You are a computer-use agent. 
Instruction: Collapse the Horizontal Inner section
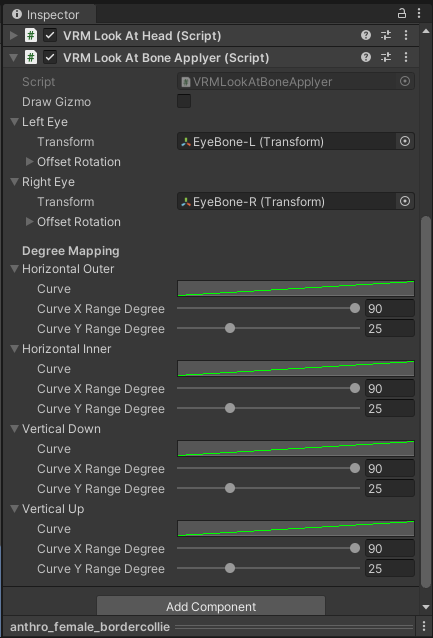[15, 349]
